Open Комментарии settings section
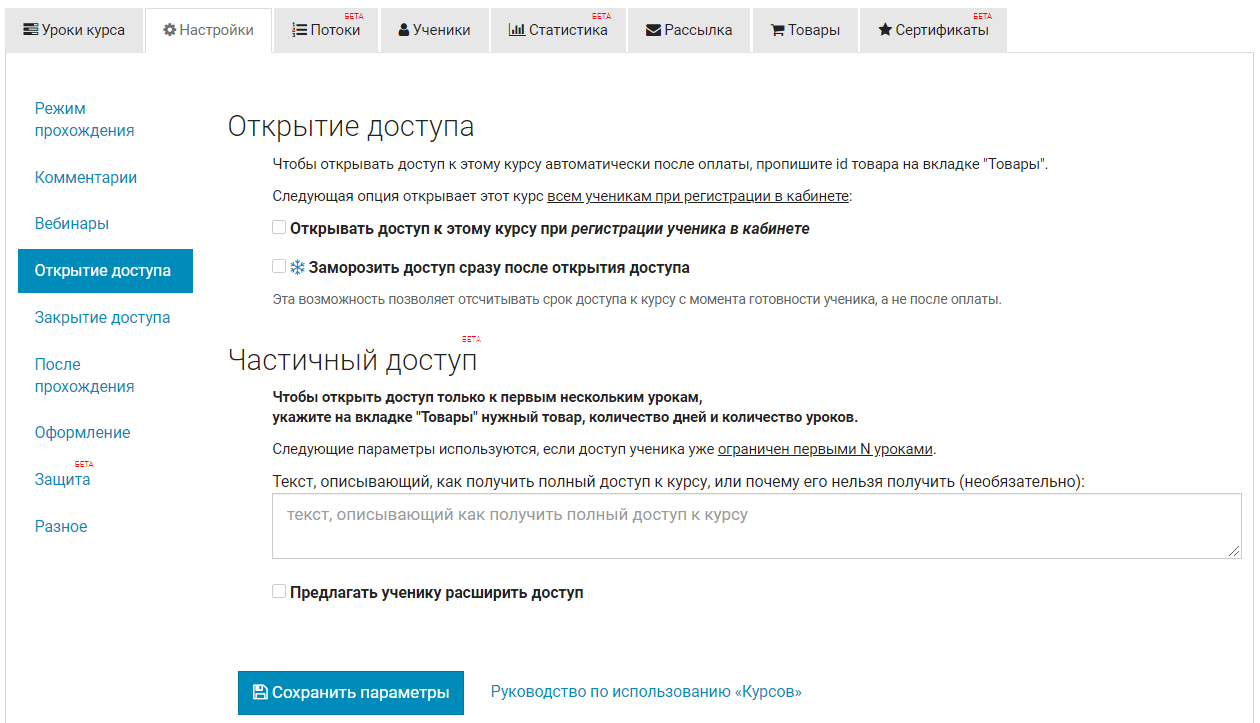This screenshot has width=1260, height=723. [x=86, y=177]
